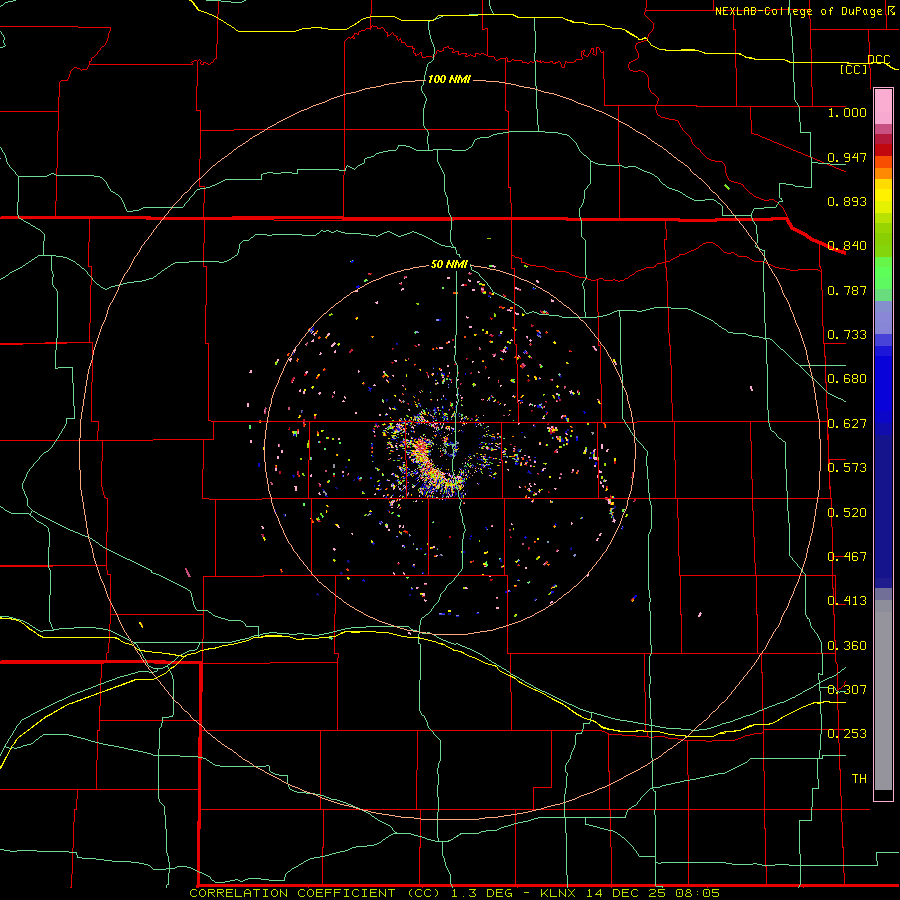Select the 0.467 value on the color scale
Viewport: 900px width, 900px height.
click(x=847, y=557)
